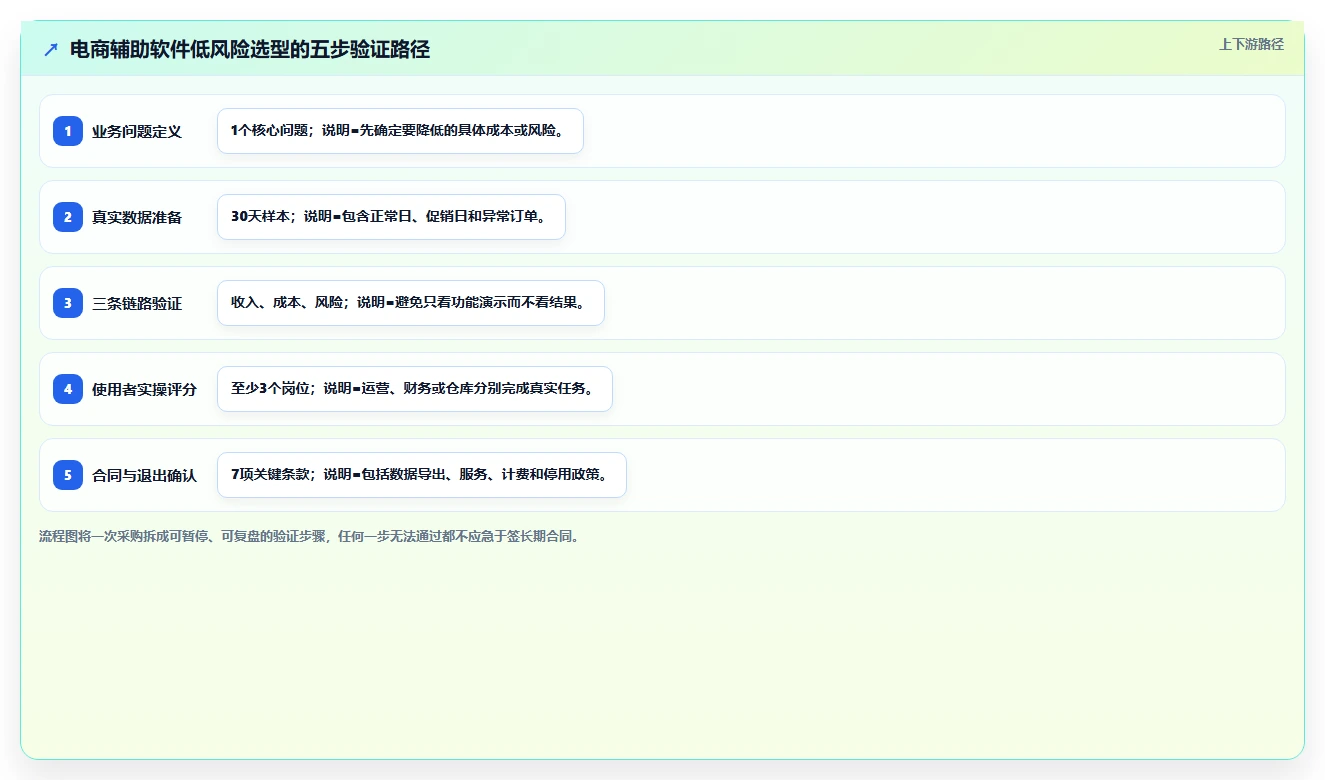The width and height of the screenshot is (1325, 780).
Task: Open the 收入、成本、风险 description chip
Action: pyautogui.click(x=411, y=303)
